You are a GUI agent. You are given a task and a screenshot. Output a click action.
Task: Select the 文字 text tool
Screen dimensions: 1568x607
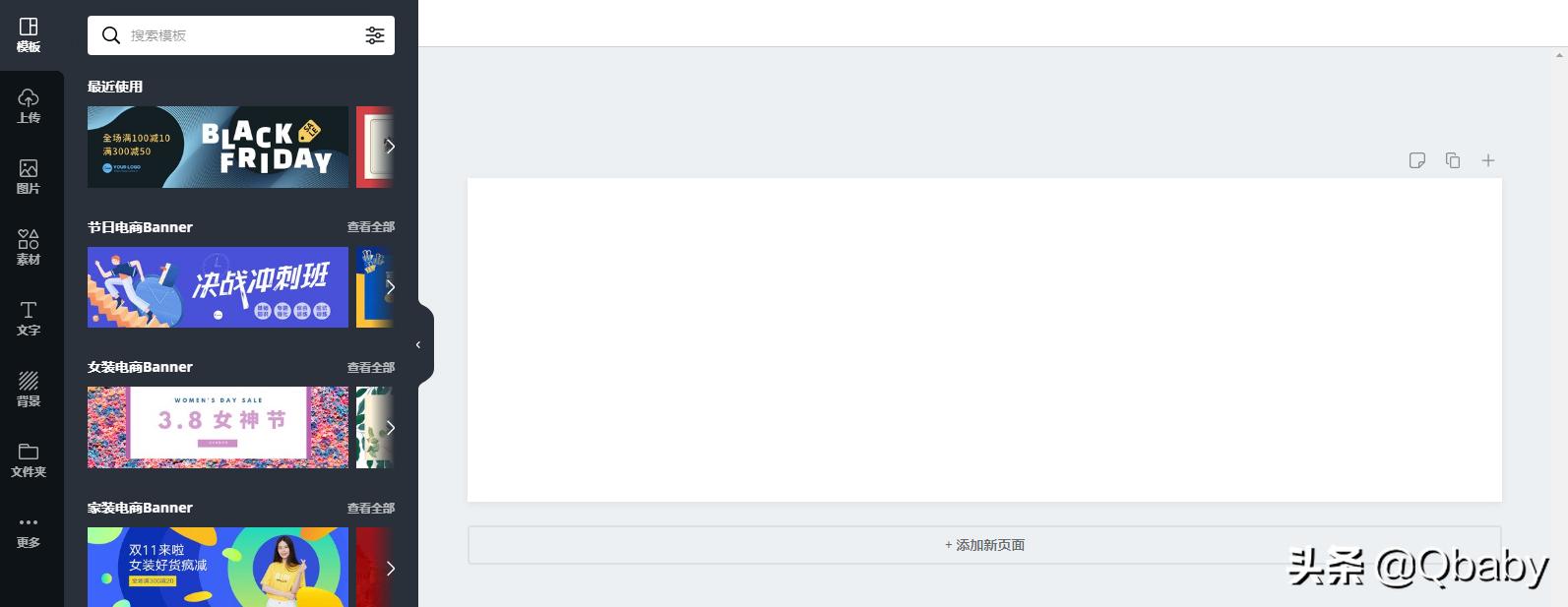[29, 319]
